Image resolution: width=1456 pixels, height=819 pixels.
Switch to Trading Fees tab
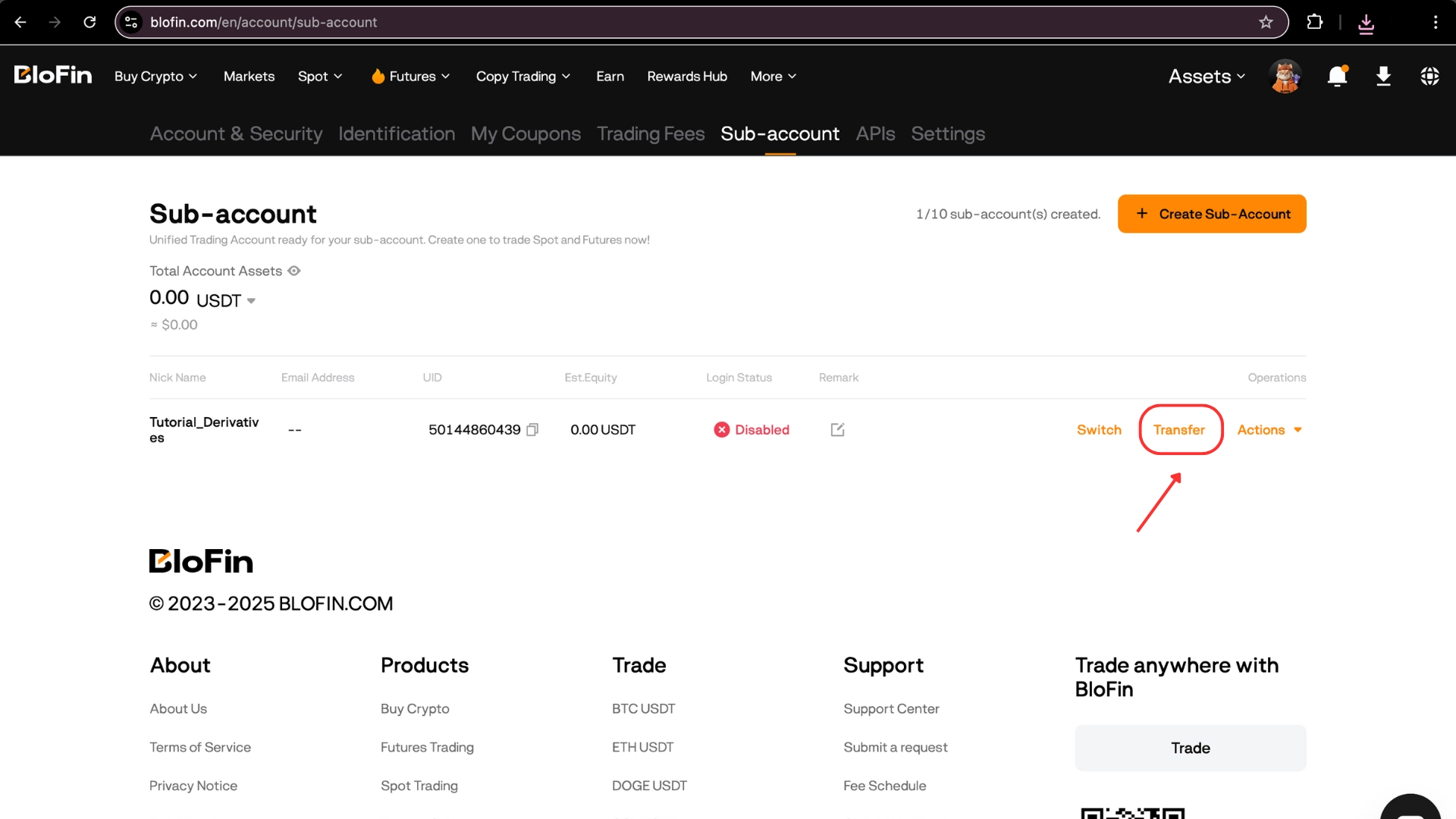click(651, 133)
